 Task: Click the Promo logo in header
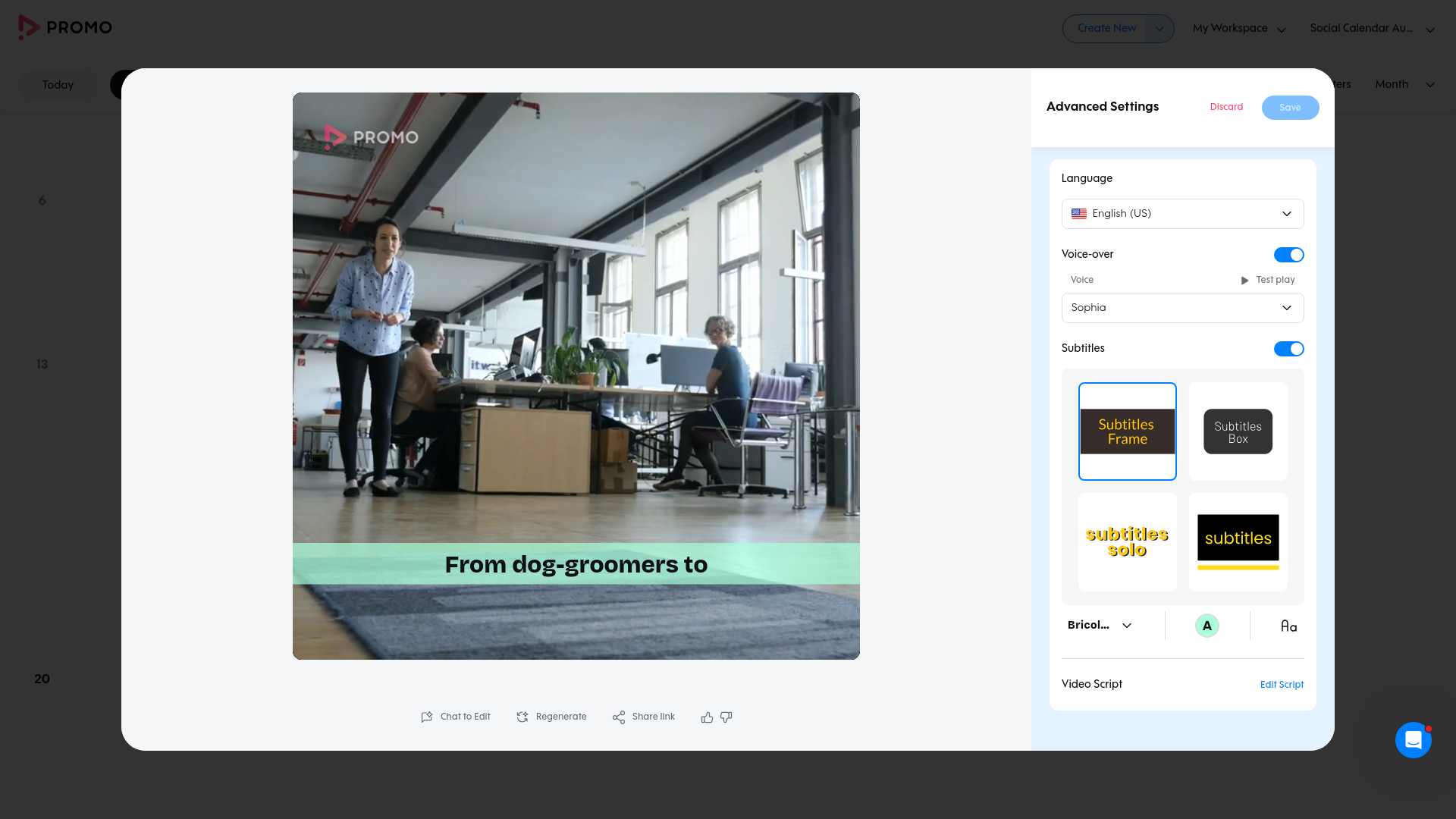point(65,27)
